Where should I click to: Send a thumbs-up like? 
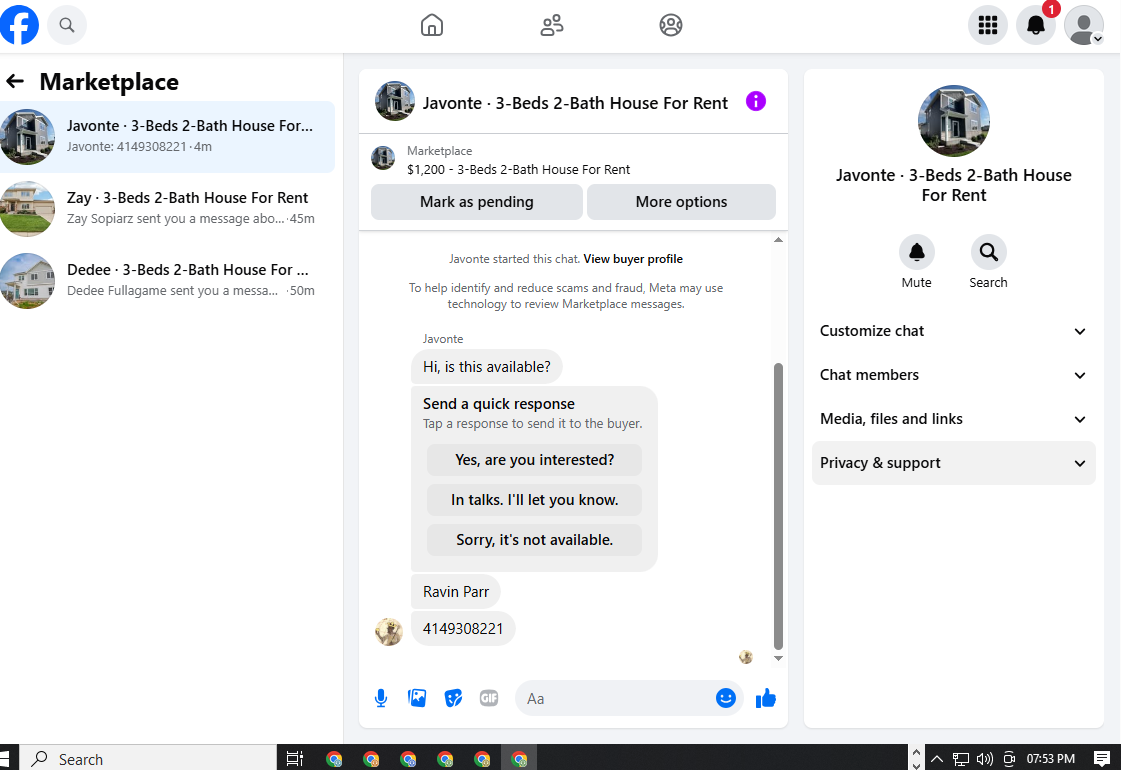766,698
